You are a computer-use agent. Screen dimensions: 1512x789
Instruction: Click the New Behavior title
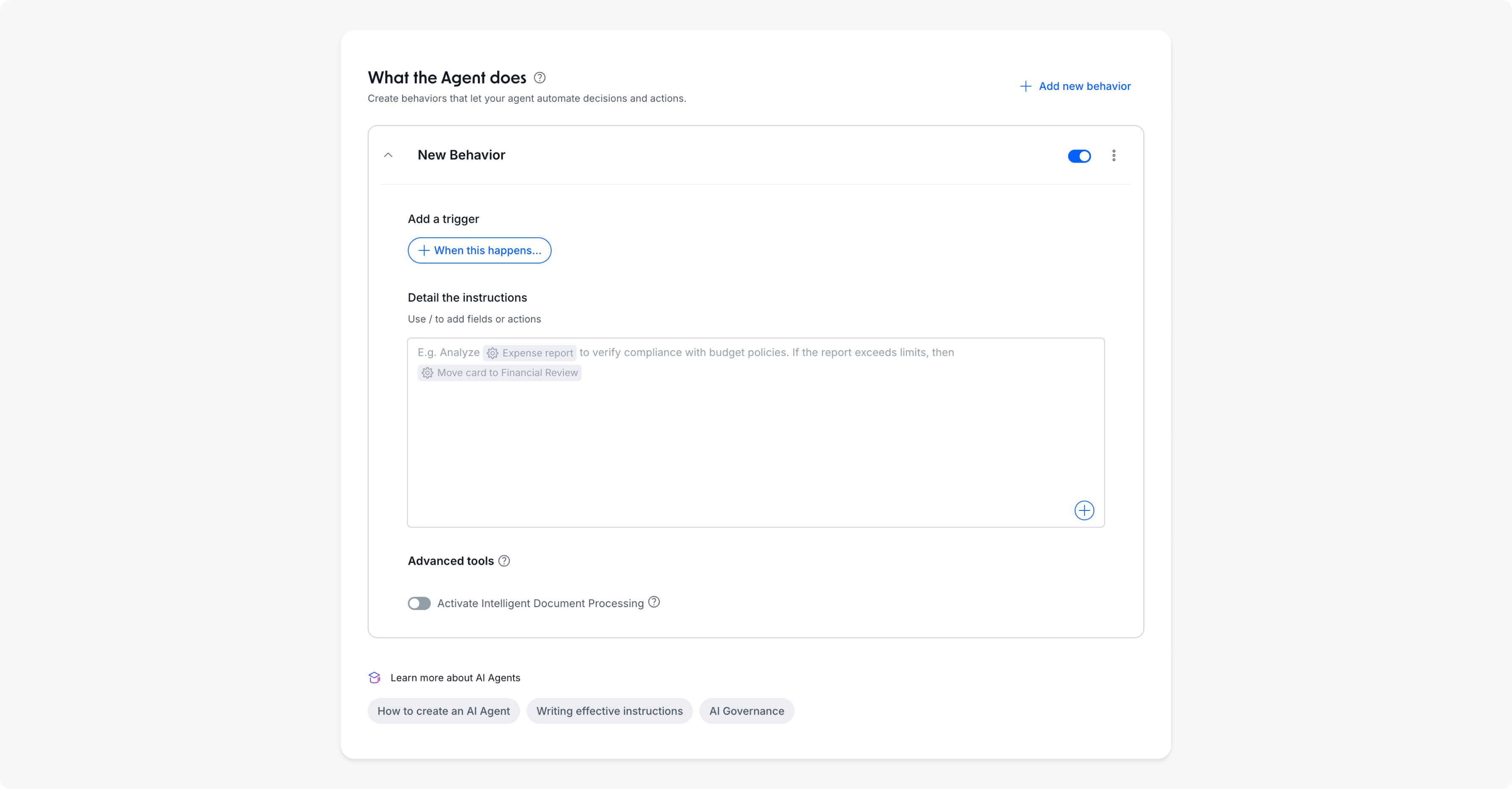461,155
